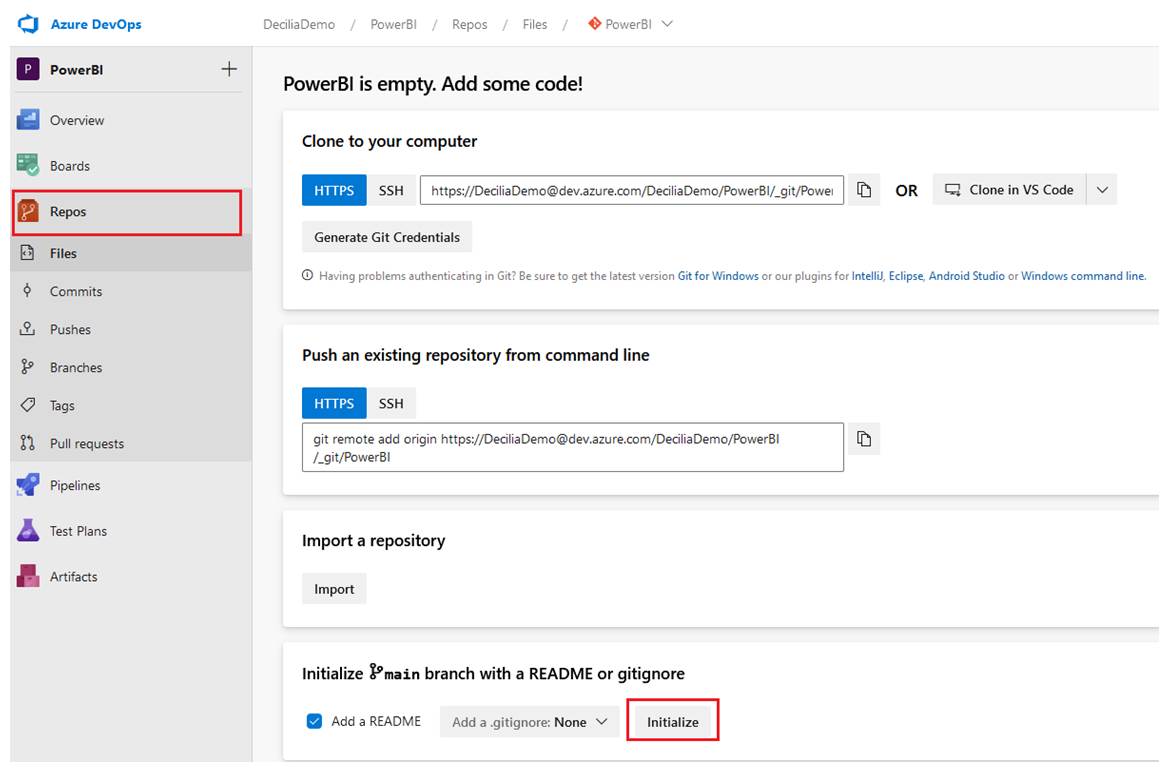1175x775 pixels.
Task: Click the Clone in VS Code button
Action: click(x=1009, y=190)
